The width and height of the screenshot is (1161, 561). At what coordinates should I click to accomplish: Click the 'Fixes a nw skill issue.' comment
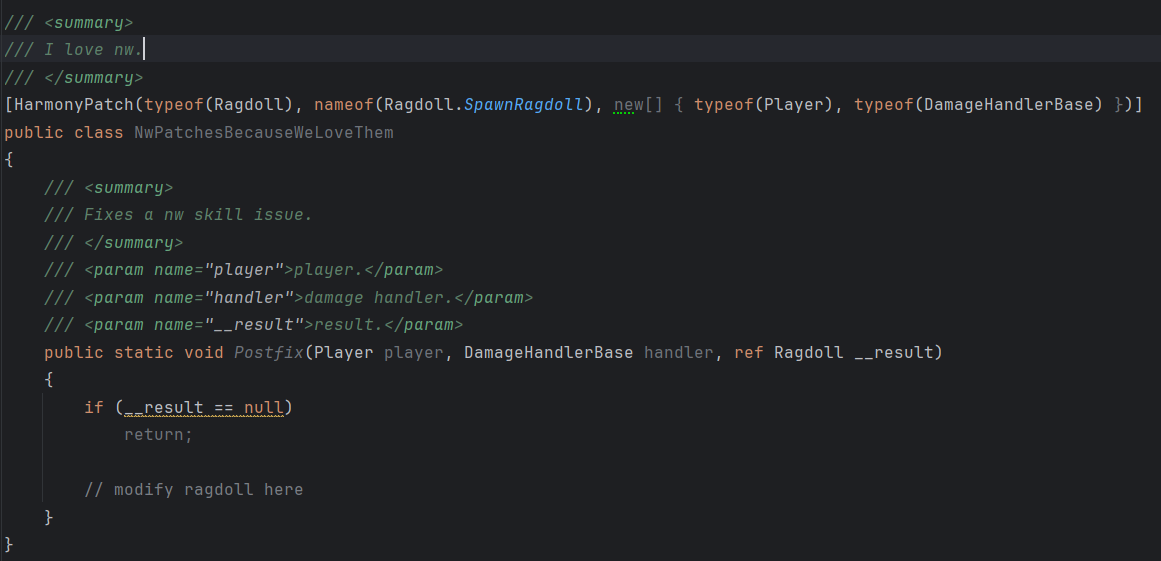198,215
